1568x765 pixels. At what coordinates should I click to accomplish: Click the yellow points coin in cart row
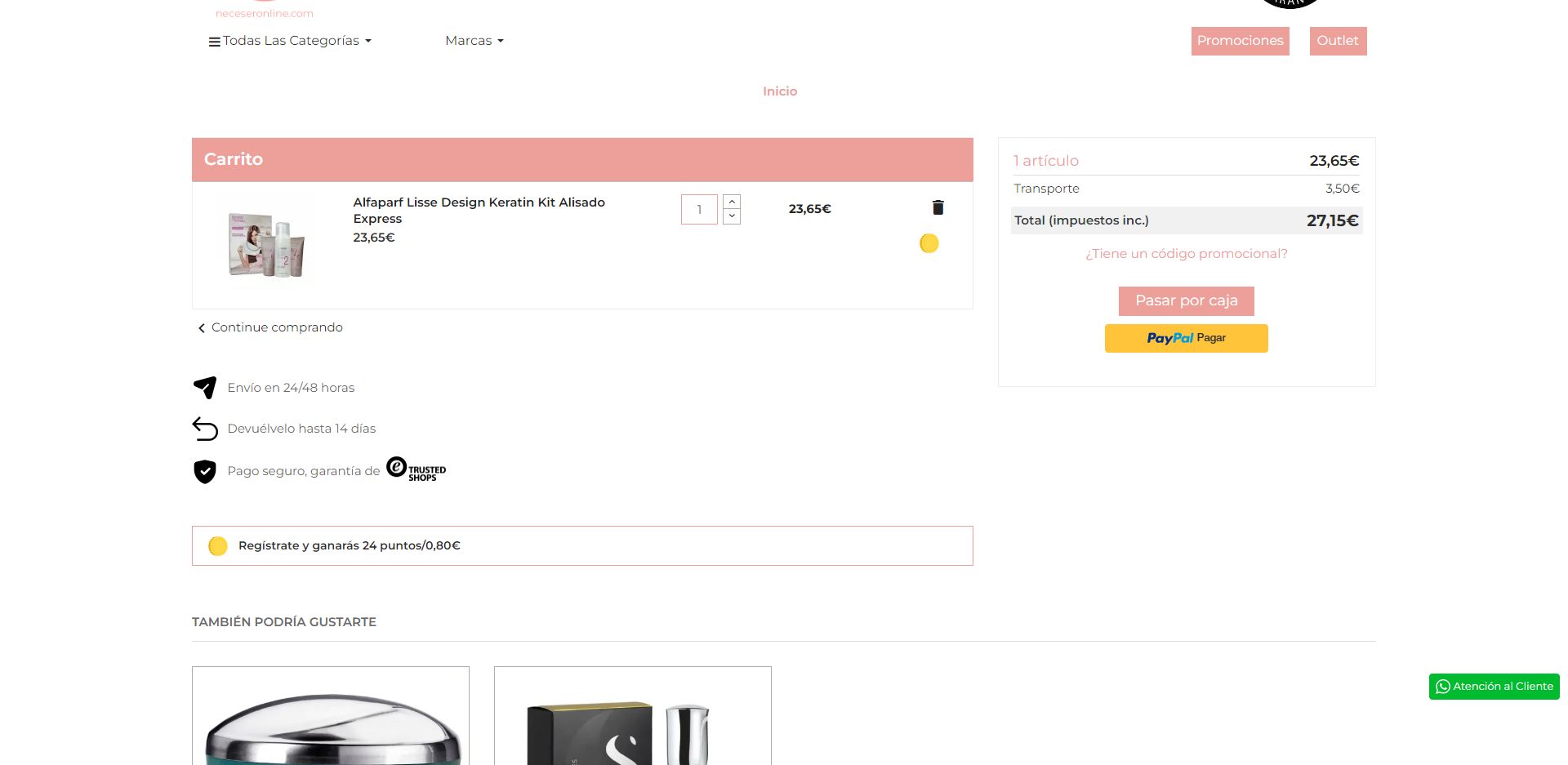pos(929,243)
